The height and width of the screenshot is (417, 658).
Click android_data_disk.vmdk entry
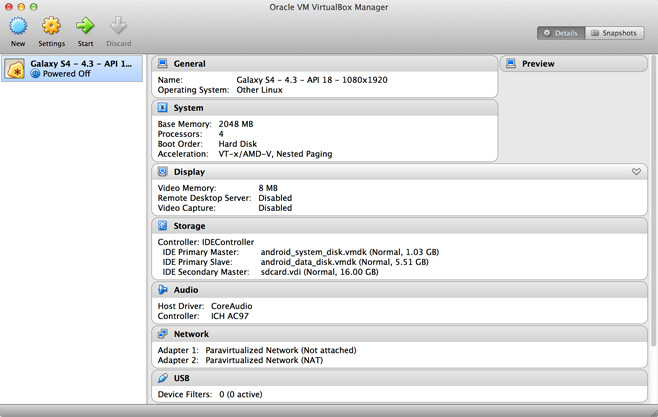(345, 262)
